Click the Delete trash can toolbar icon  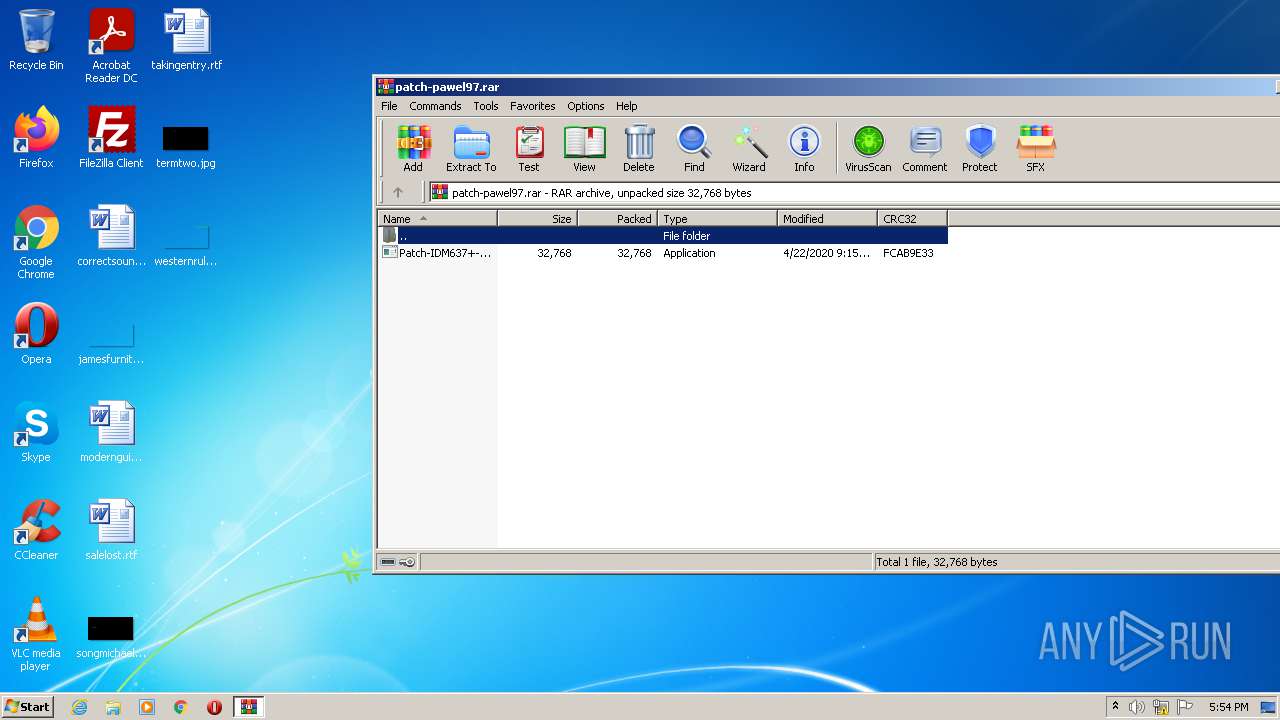(639, 148)
